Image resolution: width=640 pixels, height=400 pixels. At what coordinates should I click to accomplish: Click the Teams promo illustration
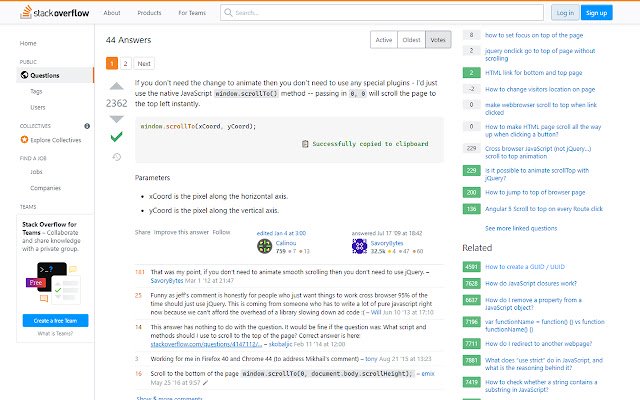point(53,282)
